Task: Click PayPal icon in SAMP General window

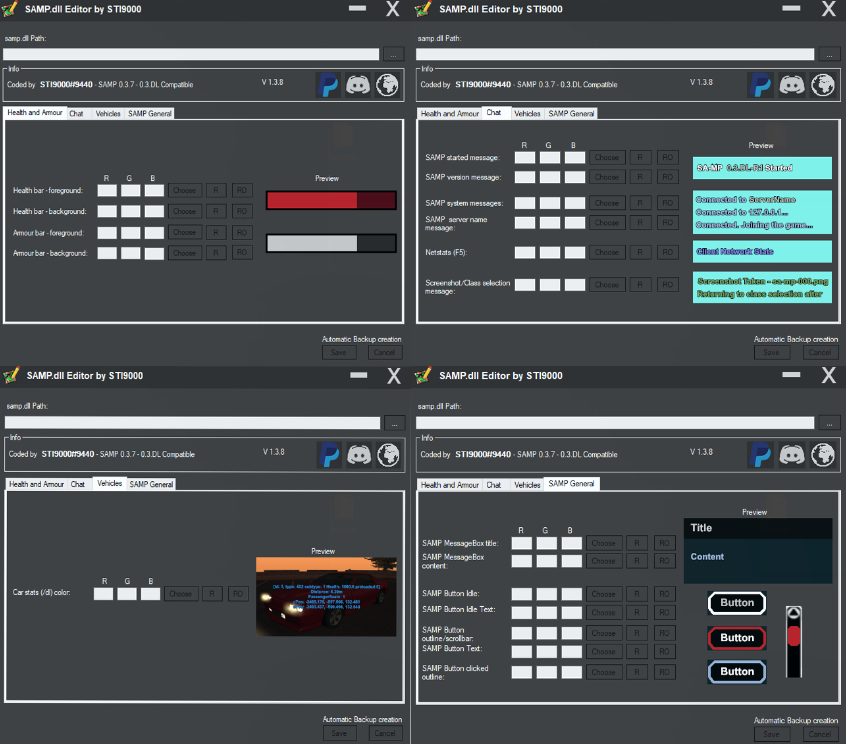Action: pyautogui.click(x=761, y=455)
